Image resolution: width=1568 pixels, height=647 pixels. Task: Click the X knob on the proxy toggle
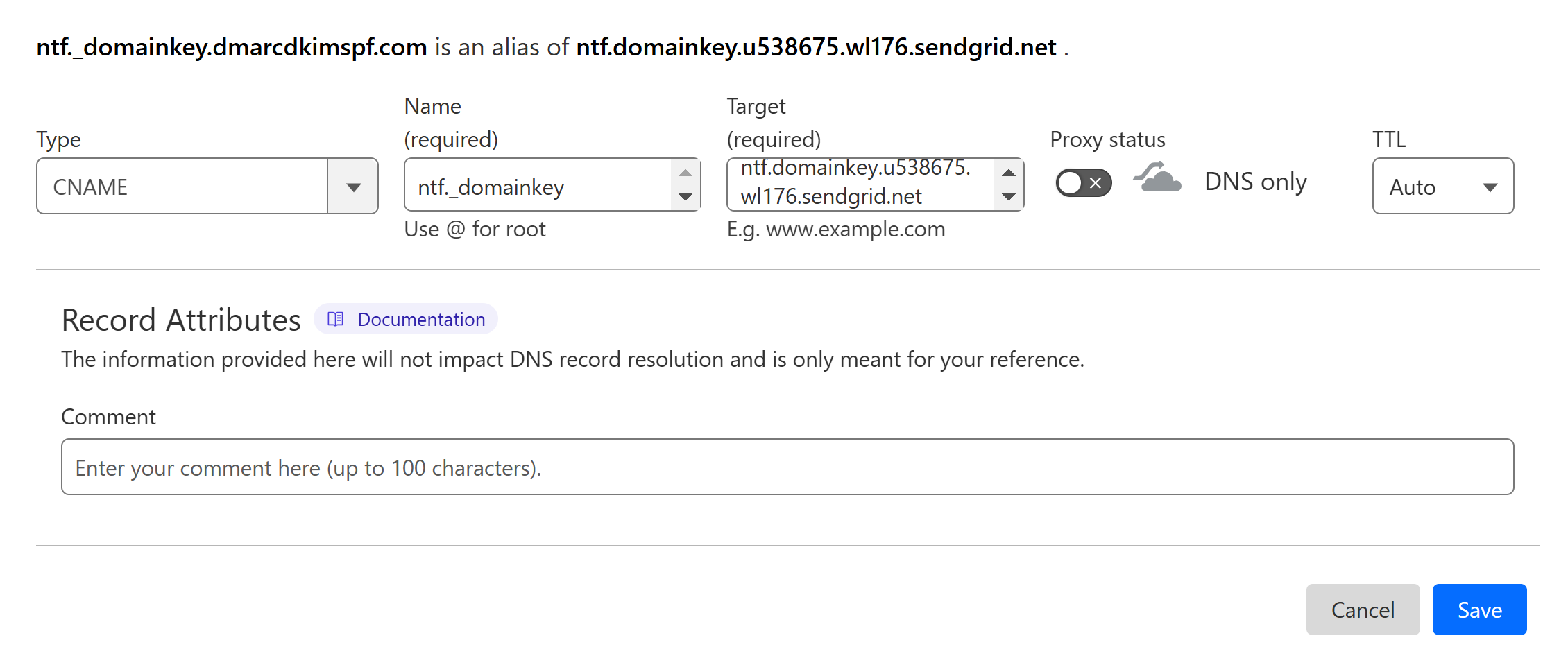point(1096,183)
